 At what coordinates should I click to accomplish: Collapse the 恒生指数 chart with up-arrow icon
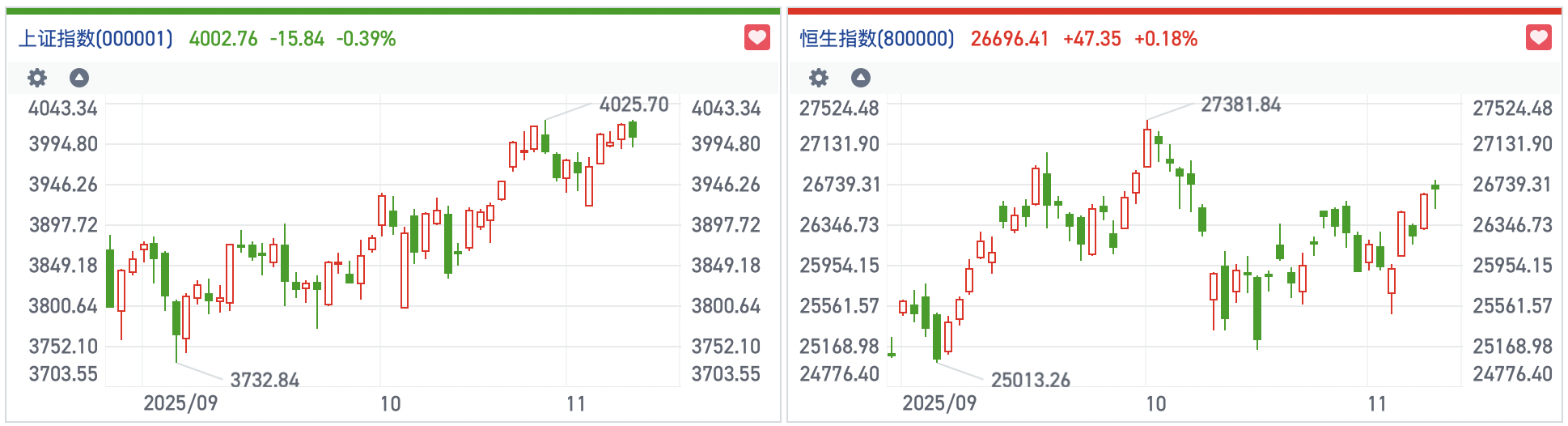(861, 78)
